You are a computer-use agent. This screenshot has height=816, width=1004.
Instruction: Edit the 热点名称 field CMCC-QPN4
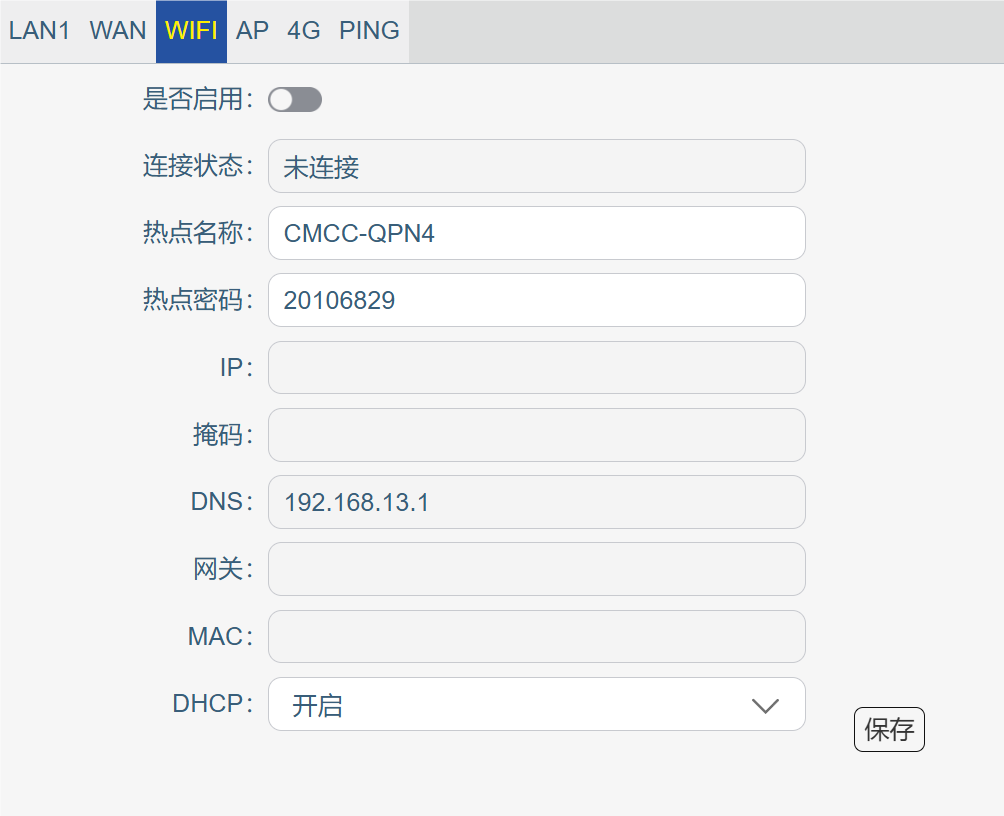pyautogui.click(x=537, y=233)
